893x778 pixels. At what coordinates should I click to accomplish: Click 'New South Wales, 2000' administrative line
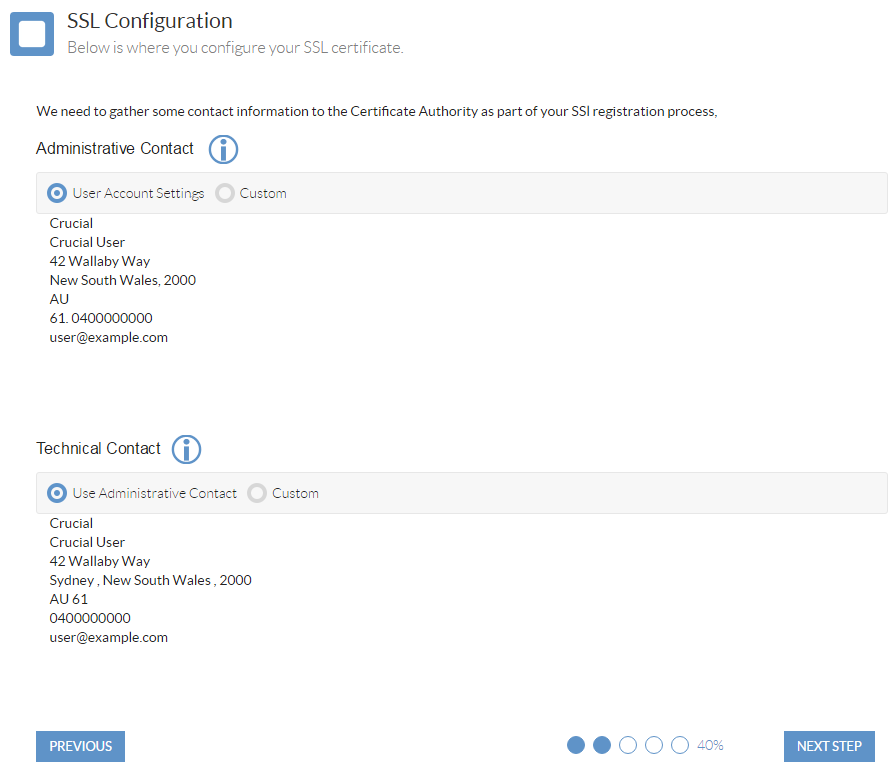[122, 280]
